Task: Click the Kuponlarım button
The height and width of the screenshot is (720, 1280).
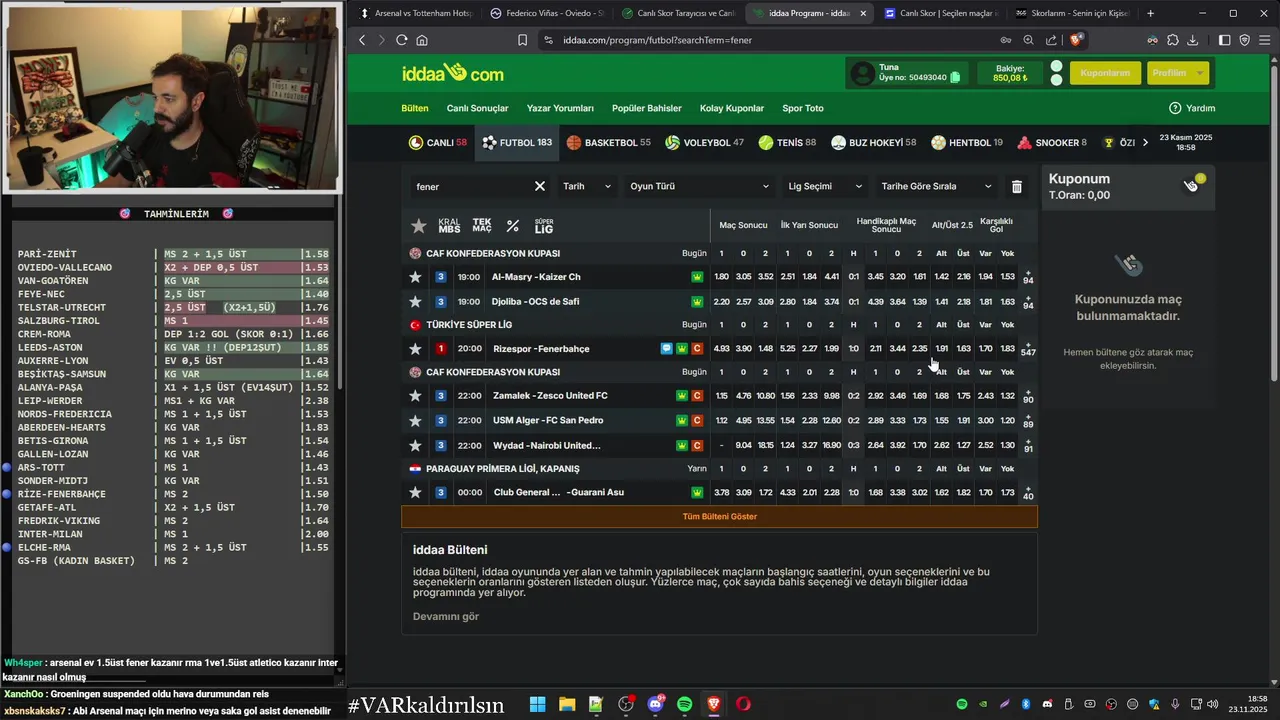Action: click(1105, 73)
